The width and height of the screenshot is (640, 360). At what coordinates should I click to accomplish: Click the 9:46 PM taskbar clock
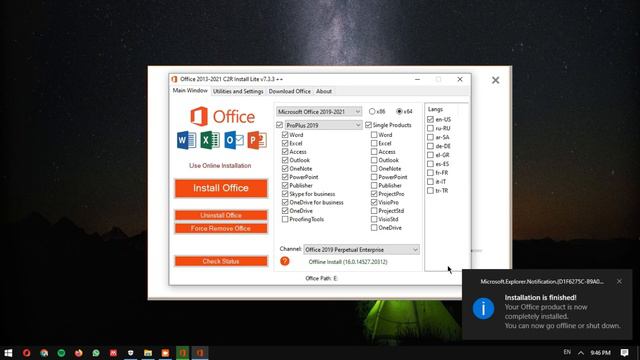600,353
